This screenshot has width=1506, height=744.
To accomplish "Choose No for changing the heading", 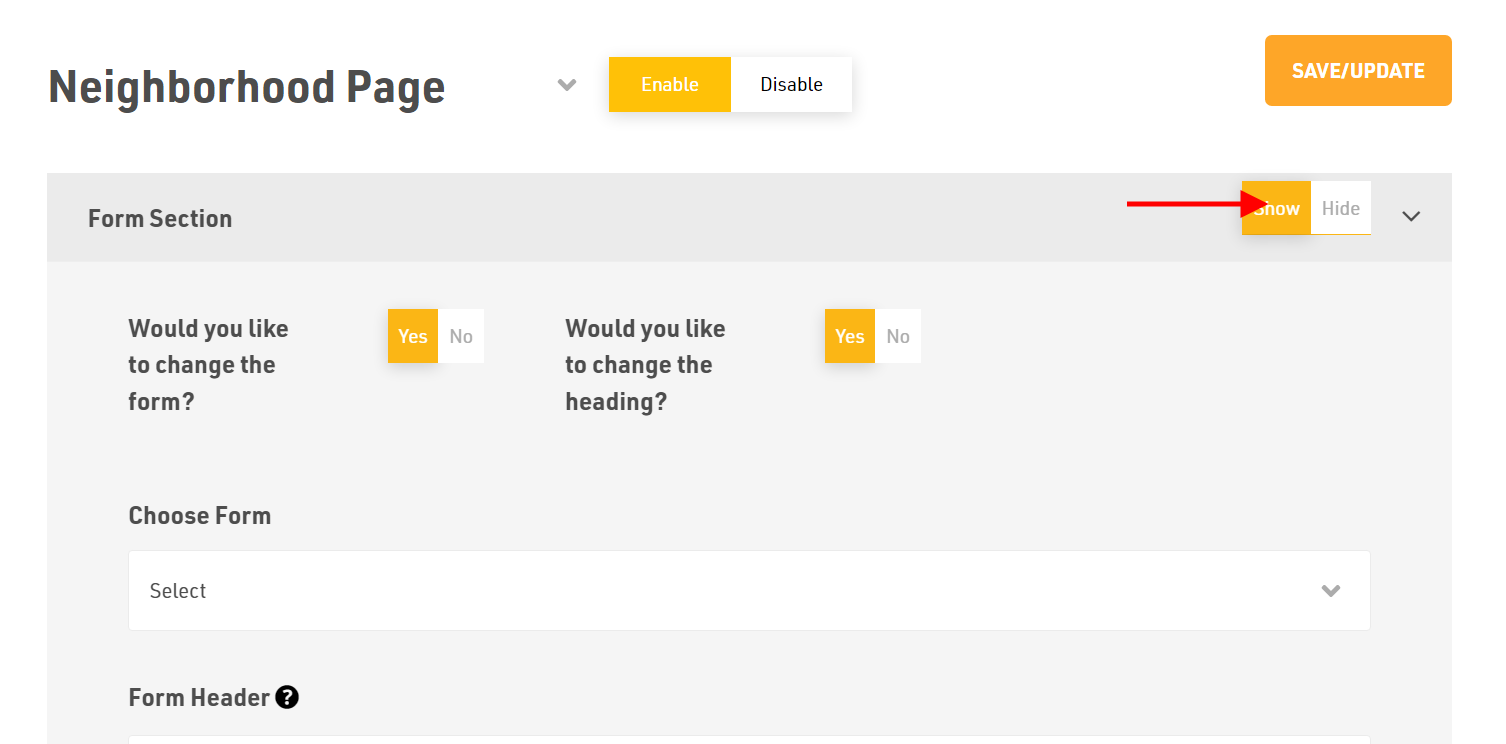I will pyautogui.click(x=898, y=336).
